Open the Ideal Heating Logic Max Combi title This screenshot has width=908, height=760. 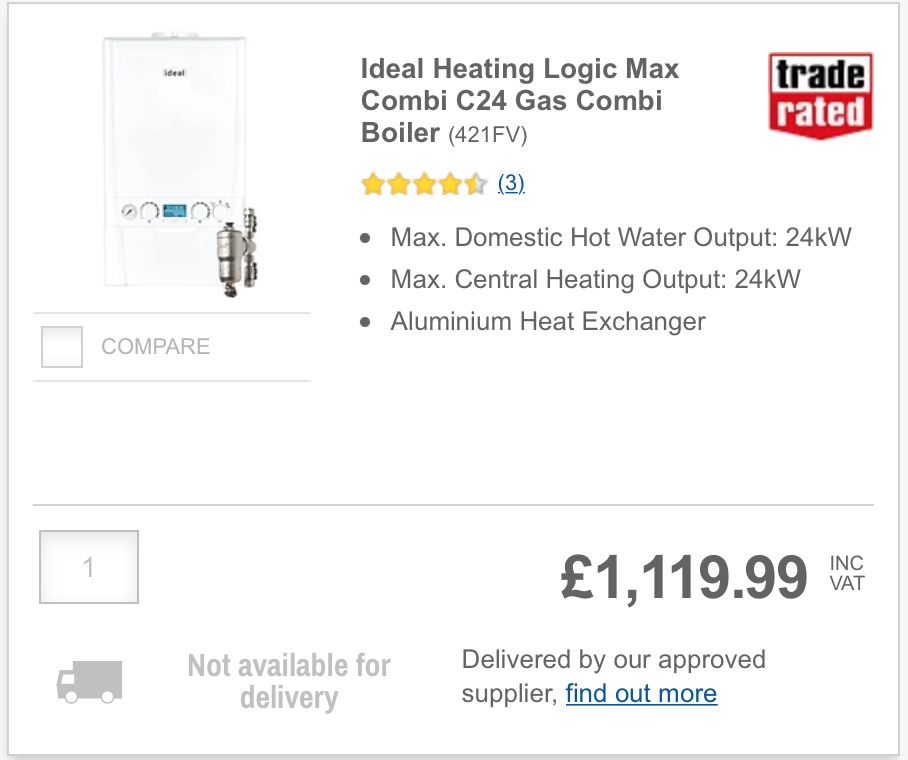pos(519,101)
